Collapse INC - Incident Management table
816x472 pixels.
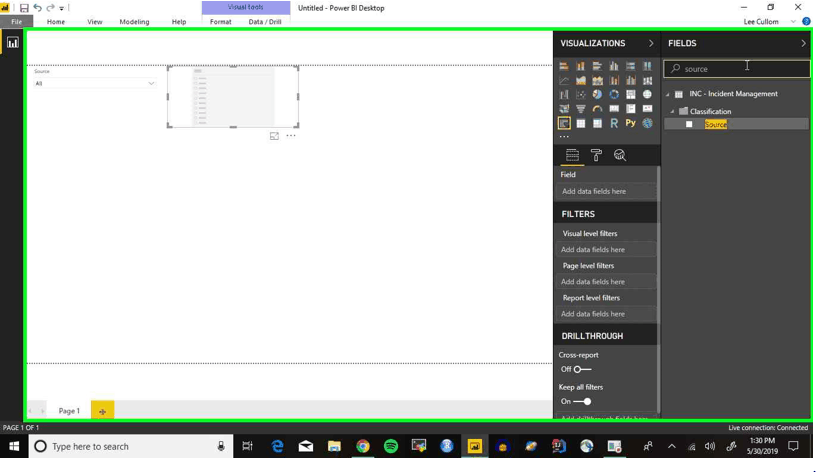click(x=668, y=94)
